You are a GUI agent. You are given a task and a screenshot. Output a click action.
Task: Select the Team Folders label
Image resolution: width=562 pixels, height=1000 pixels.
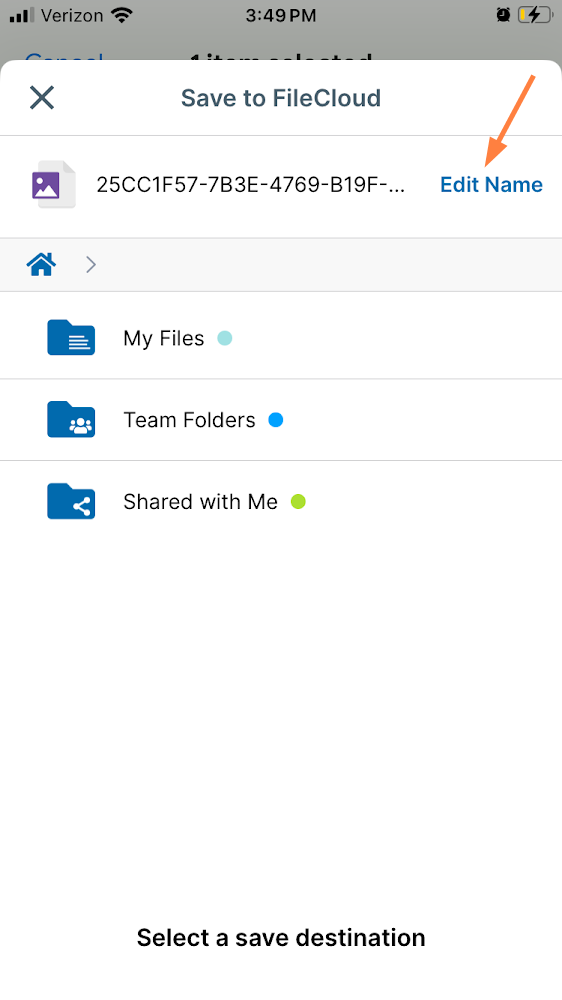click(x=189, y=420)
